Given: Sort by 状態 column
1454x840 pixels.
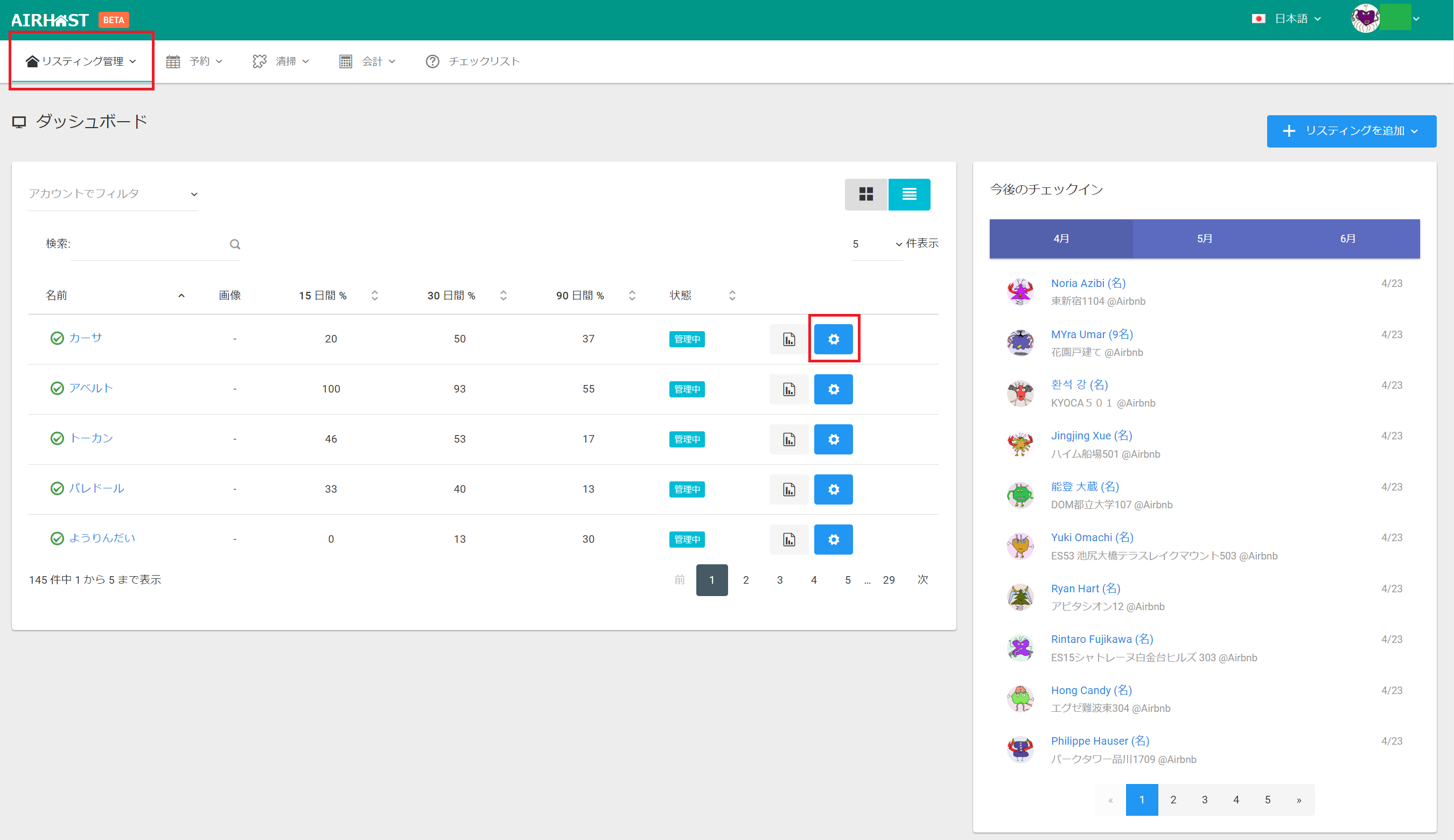Looking at the screenshot, I should pos(732,296).
